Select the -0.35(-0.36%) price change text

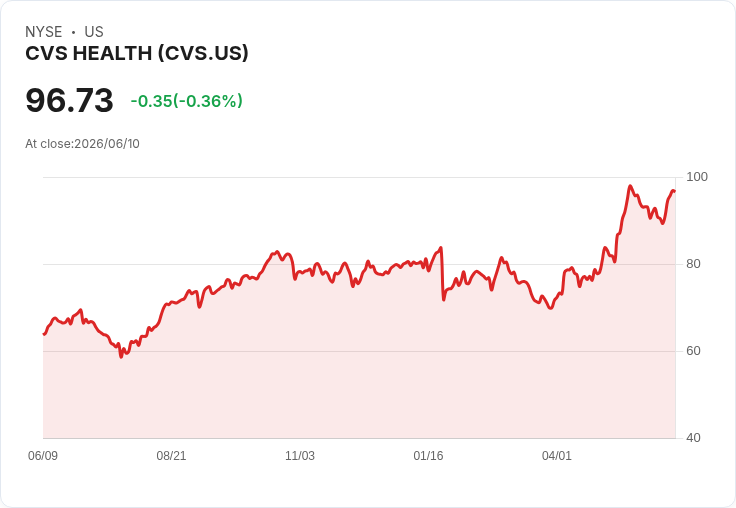(186, 101)
